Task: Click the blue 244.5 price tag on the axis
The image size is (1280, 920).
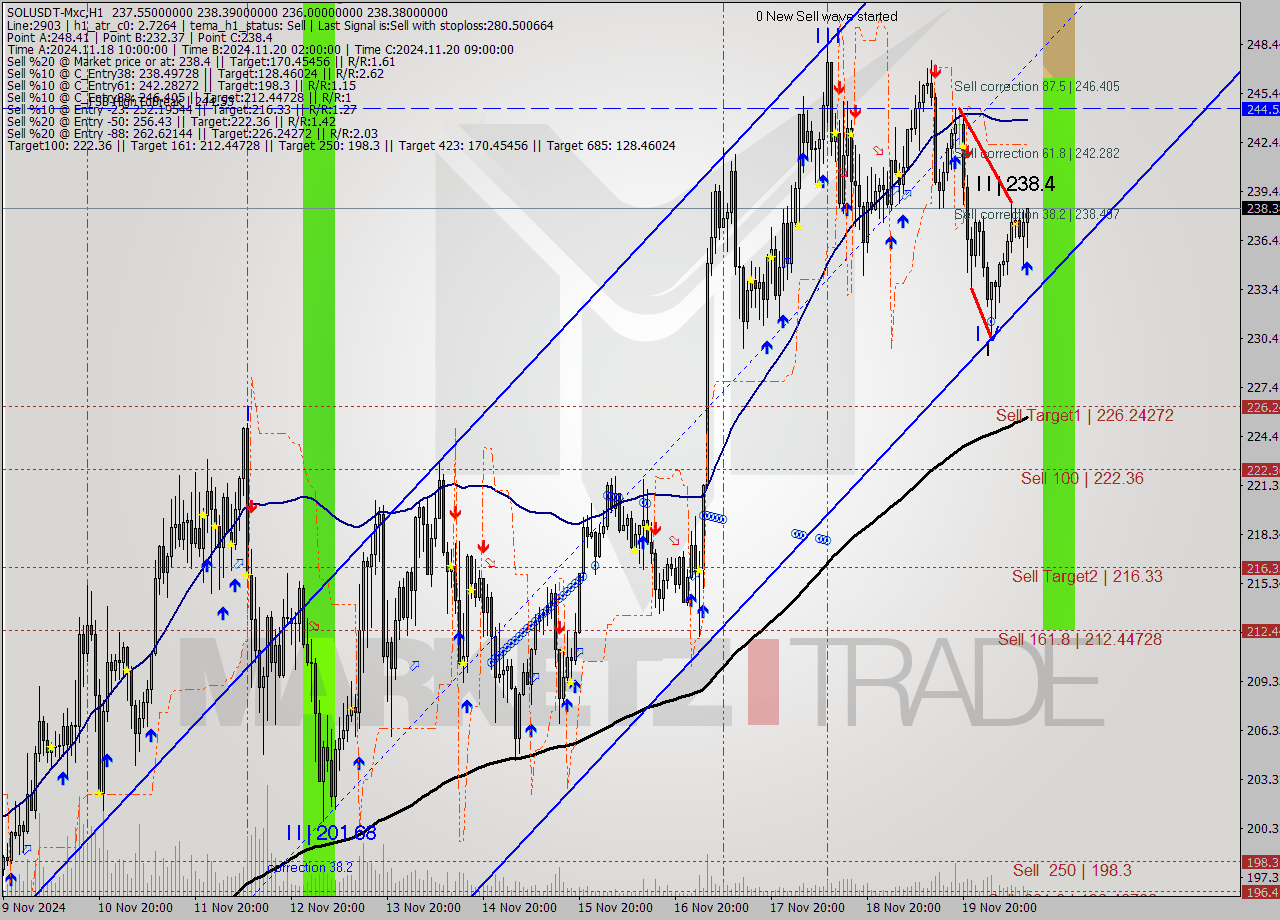Action: (x=1261, y=108)
